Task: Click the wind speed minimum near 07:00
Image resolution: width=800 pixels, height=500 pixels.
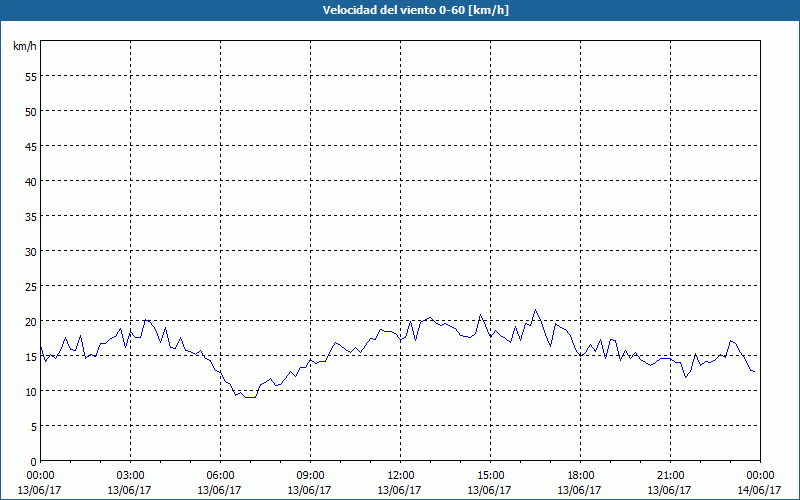Action: pos(250,397)
